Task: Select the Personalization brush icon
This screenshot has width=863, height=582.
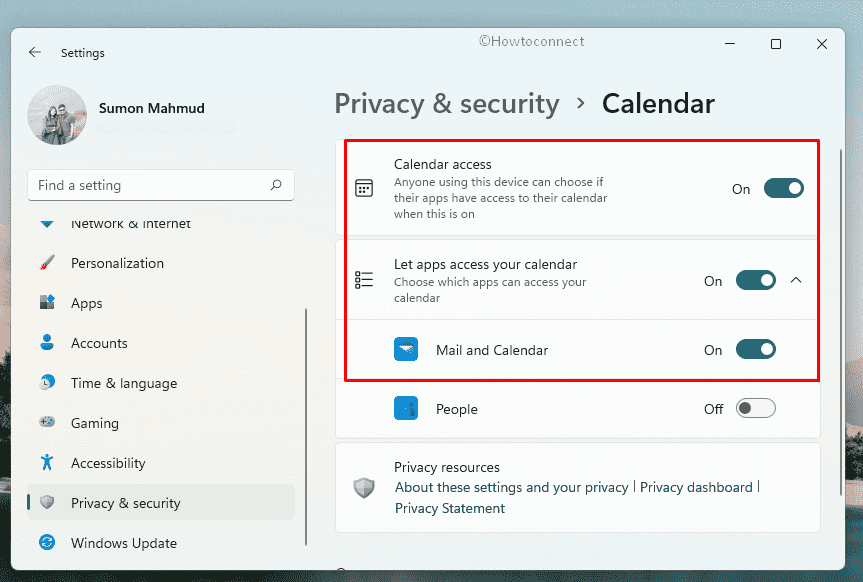Action: 49,262
